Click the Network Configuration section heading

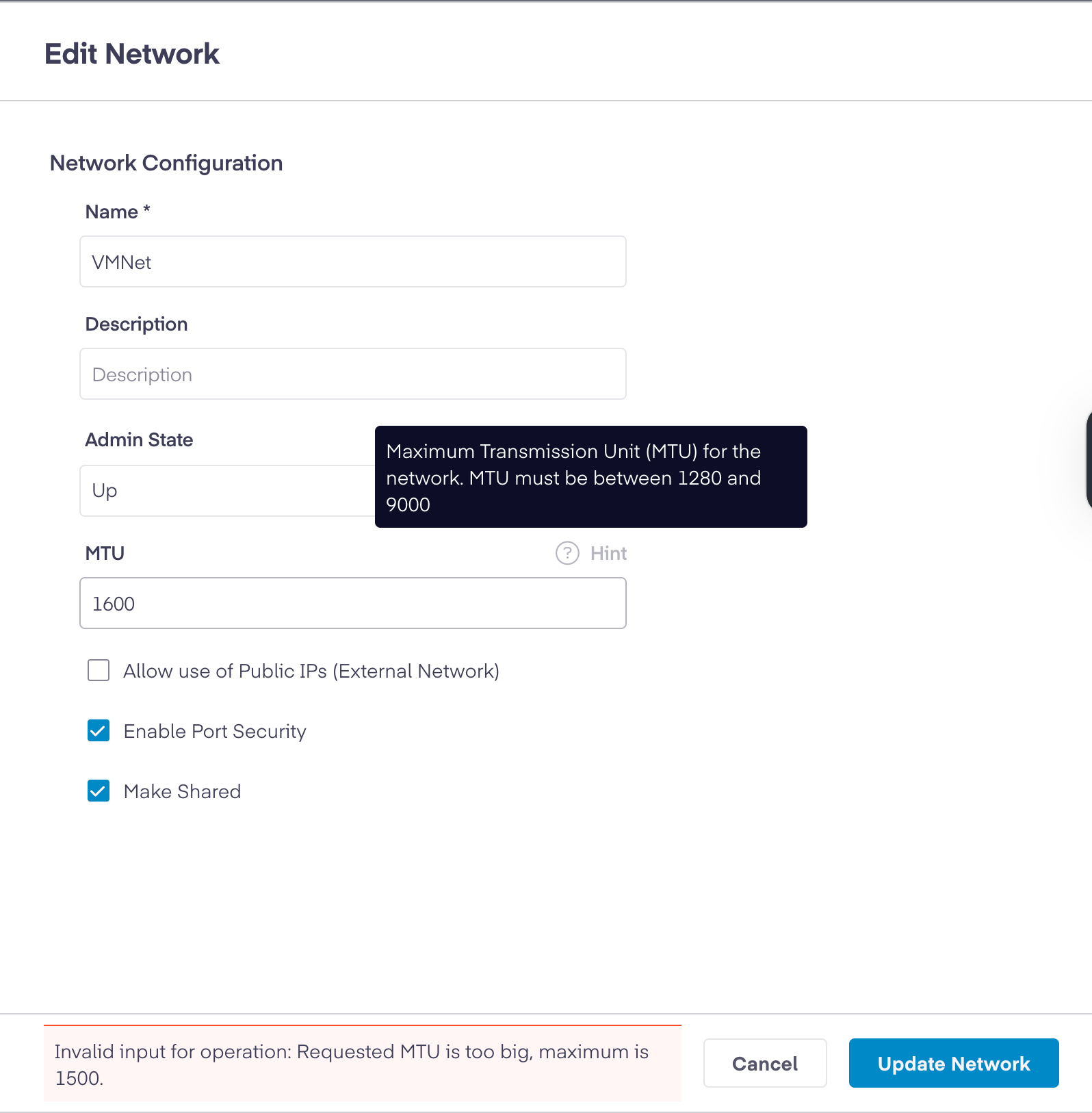coord(166,164)
